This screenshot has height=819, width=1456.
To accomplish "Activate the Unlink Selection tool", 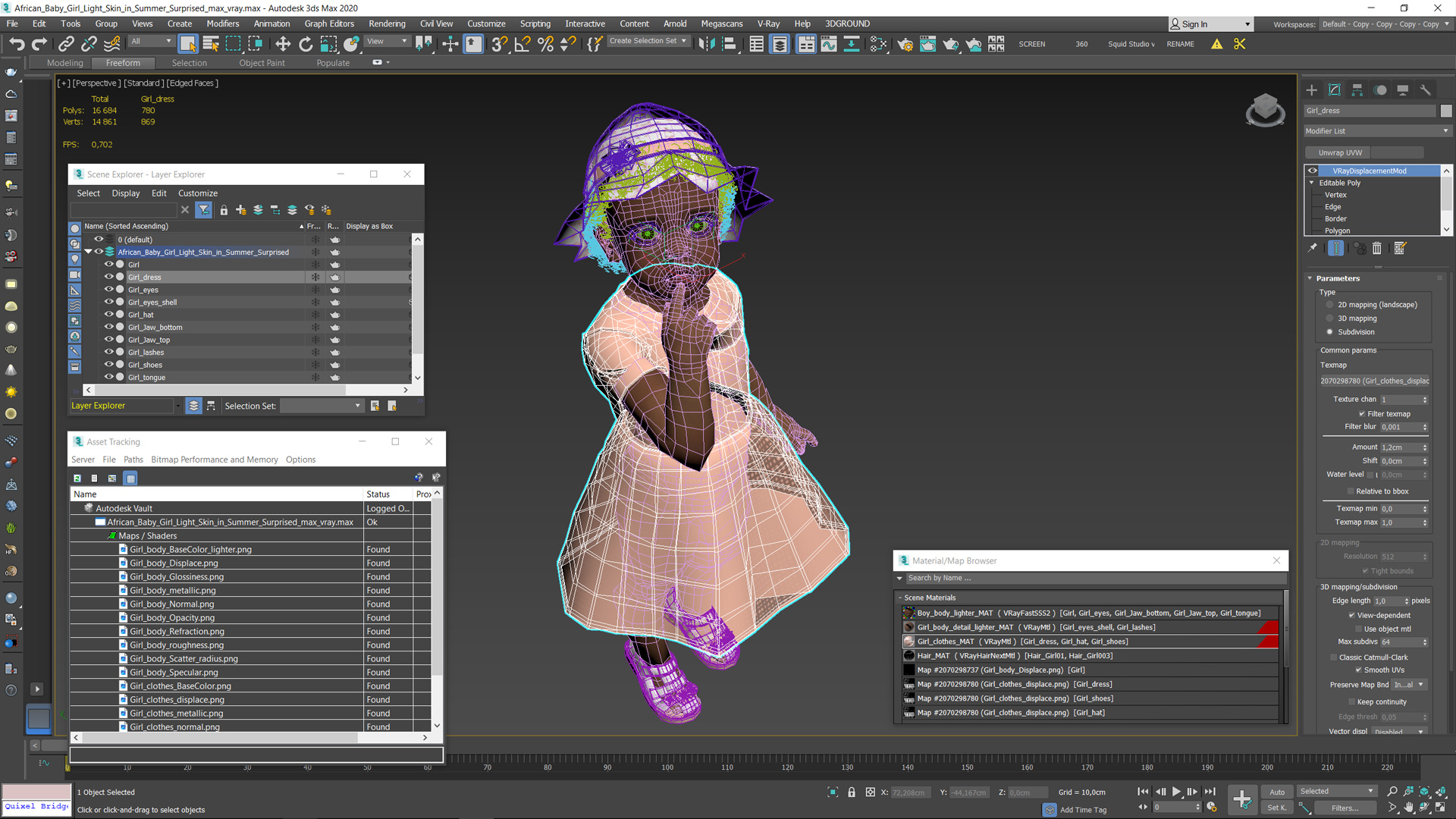I will pos(89,44).
